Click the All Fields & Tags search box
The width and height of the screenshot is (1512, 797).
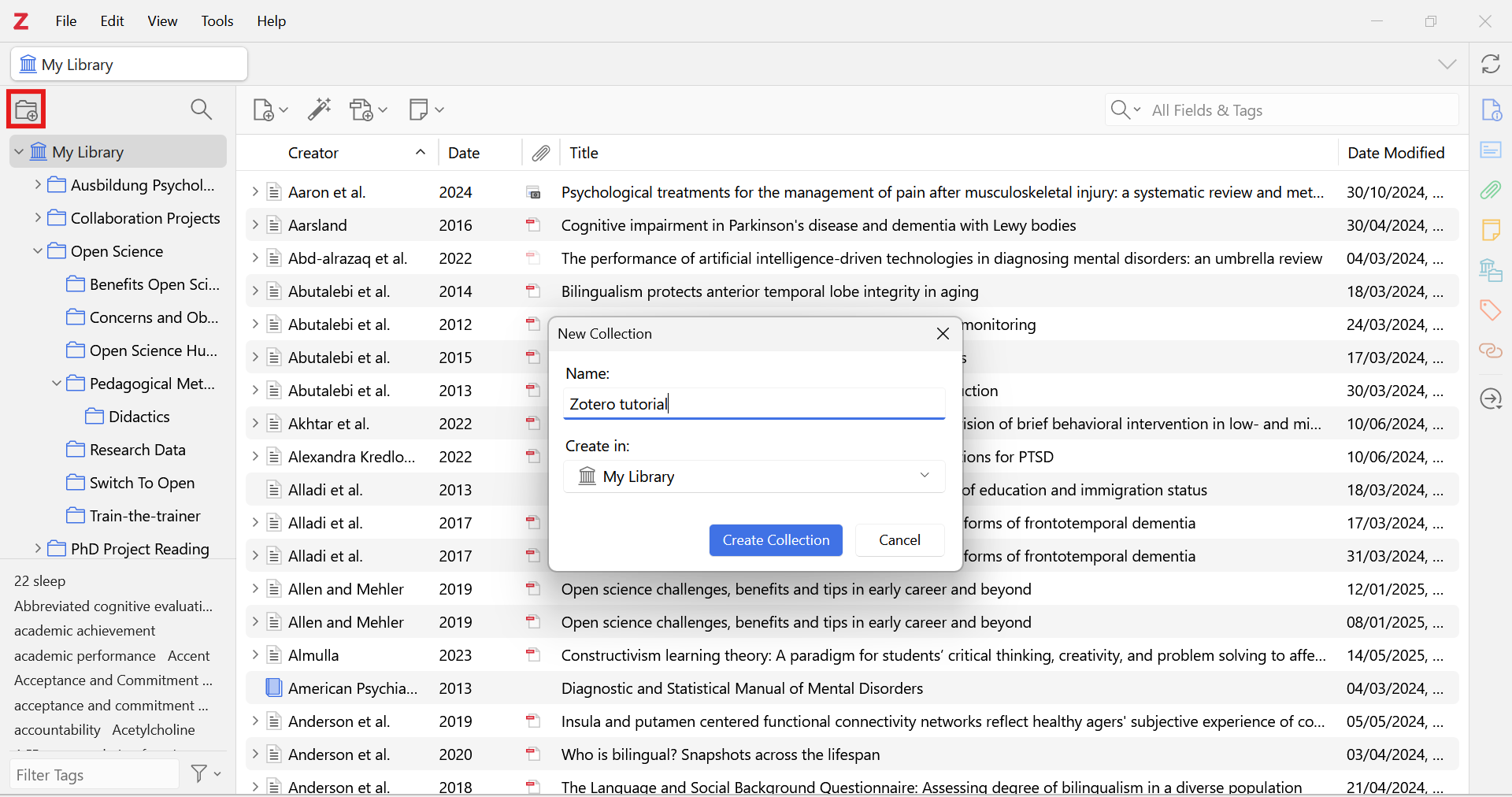tap(1281, 110)
